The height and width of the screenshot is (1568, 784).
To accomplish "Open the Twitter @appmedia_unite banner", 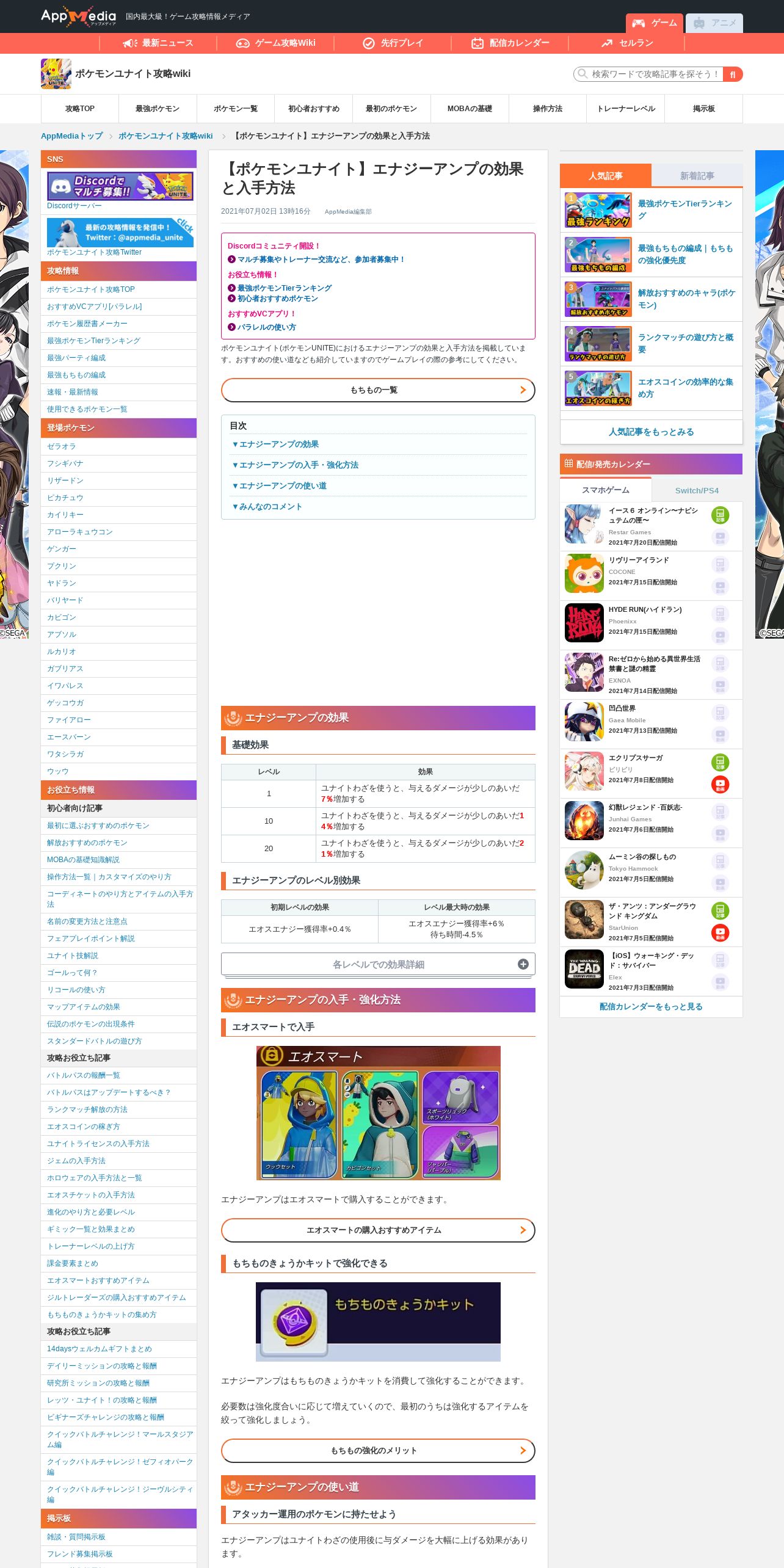I will tap(120, 232).
